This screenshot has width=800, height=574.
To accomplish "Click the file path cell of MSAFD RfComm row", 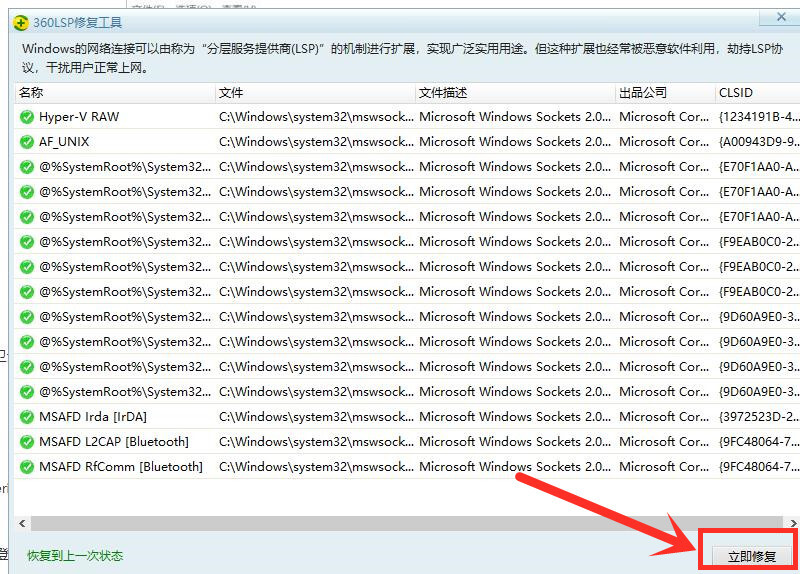I will tap(314, 467).
